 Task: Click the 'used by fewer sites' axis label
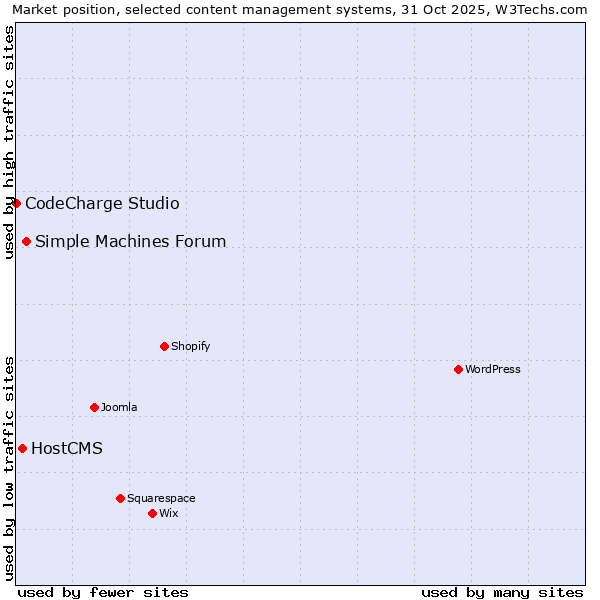click(103, 592)
